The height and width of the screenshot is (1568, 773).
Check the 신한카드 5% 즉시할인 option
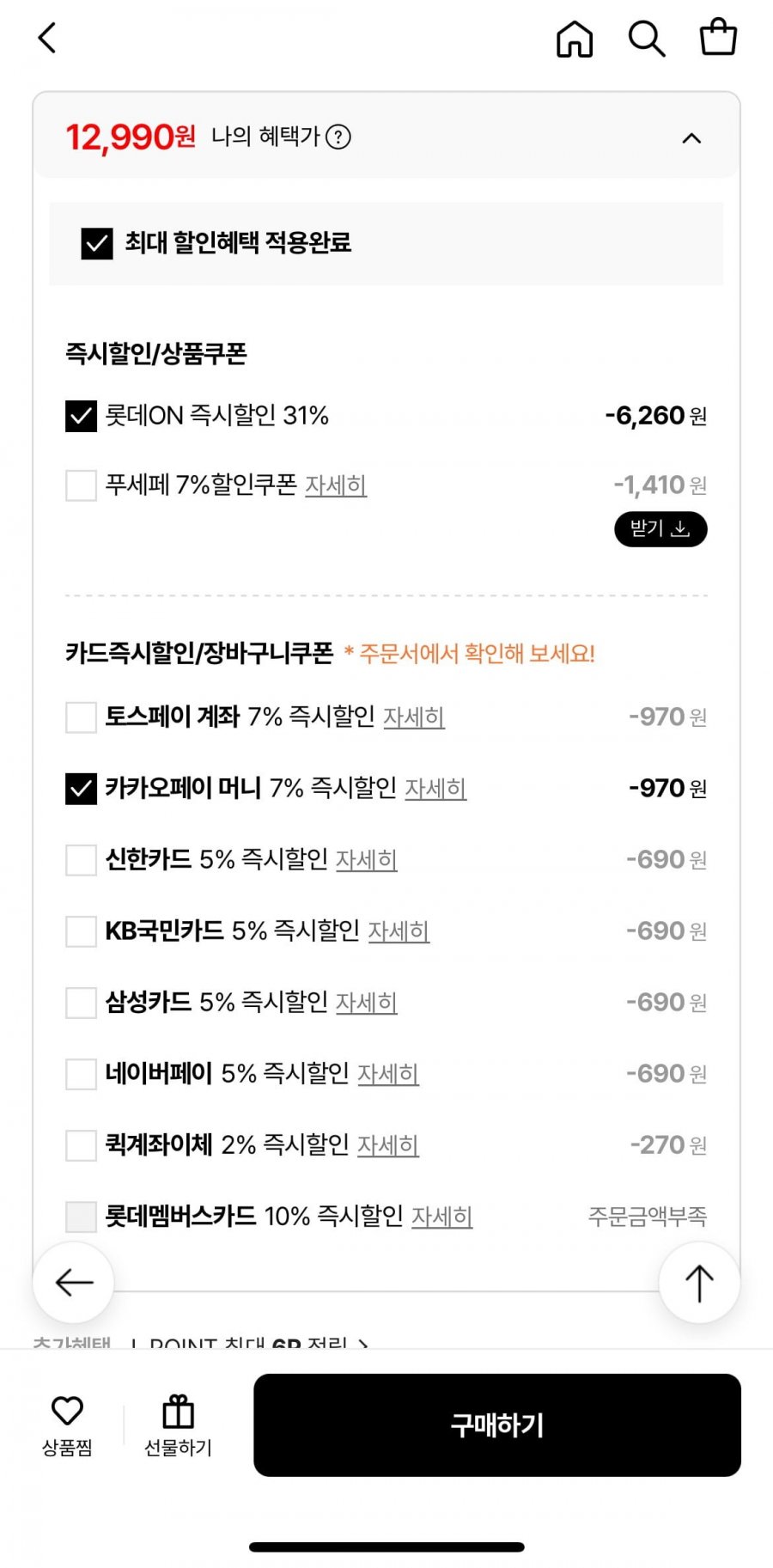point(82,859)
